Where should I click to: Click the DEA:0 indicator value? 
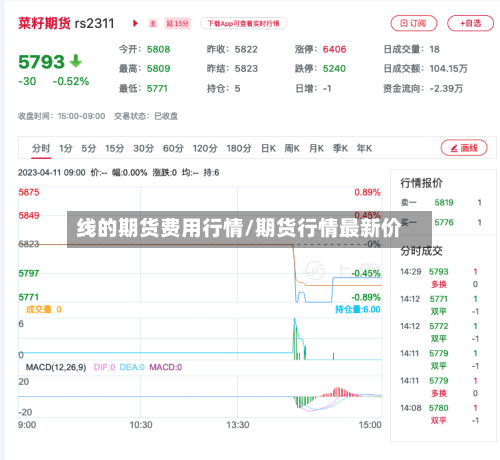[132, 367]
